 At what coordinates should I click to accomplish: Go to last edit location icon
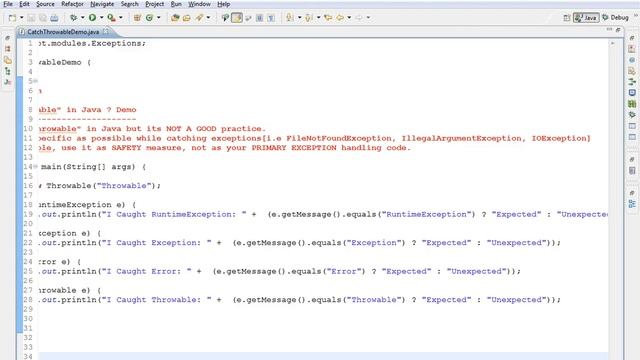(x=328, y=18)
